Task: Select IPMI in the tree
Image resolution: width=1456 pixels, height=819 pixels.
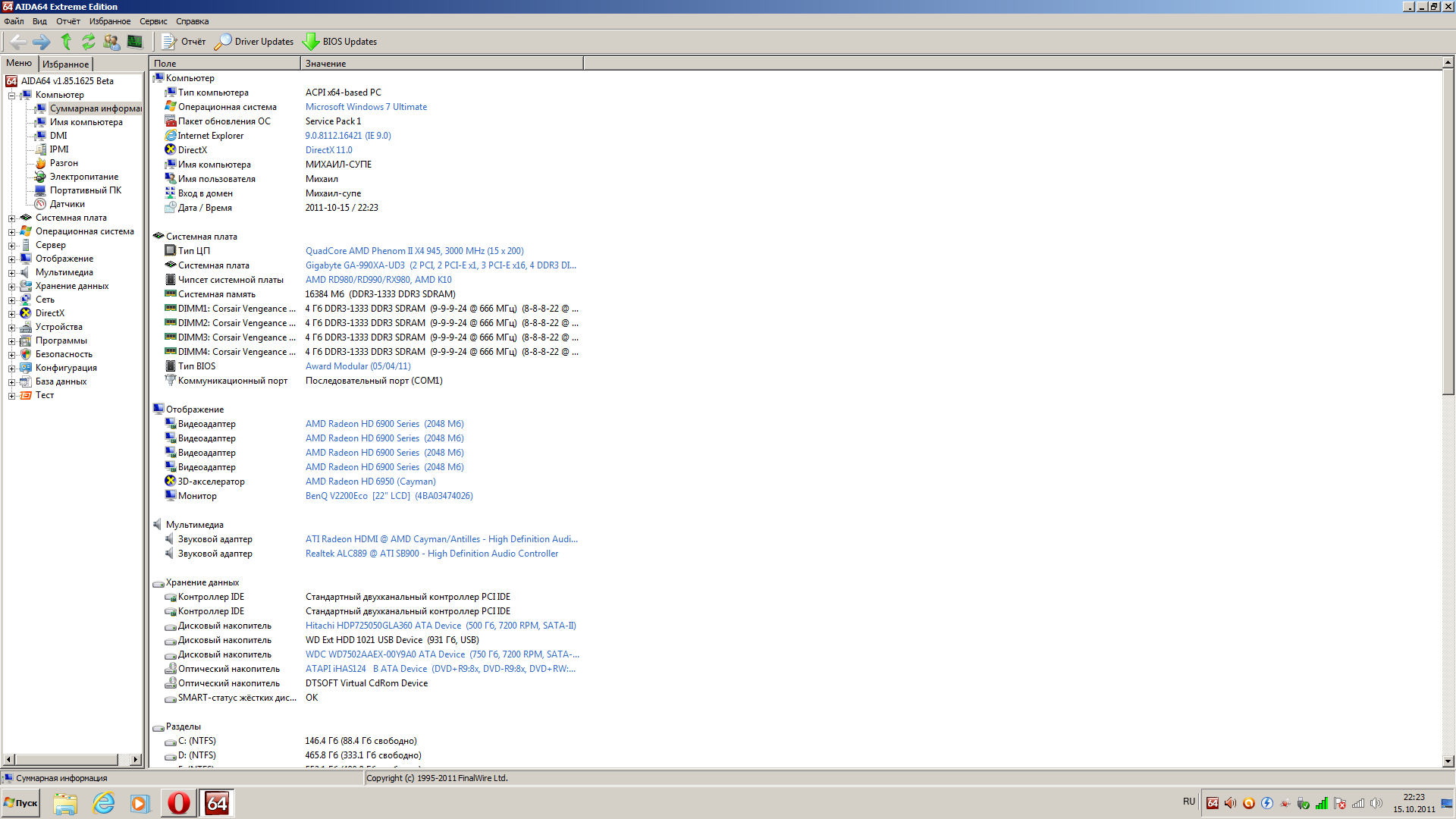Action: pos(59,149)
